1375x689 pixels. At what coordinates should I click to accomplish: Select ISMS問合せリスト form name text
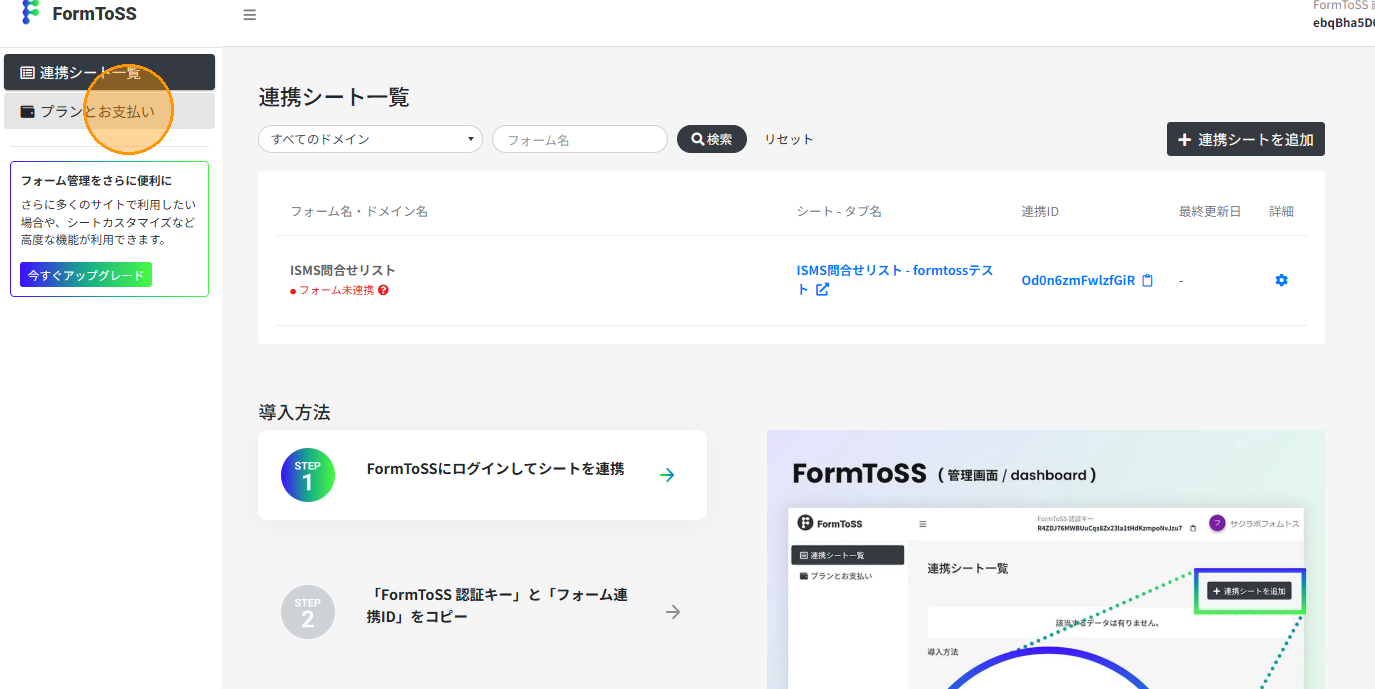coord(343,270)
